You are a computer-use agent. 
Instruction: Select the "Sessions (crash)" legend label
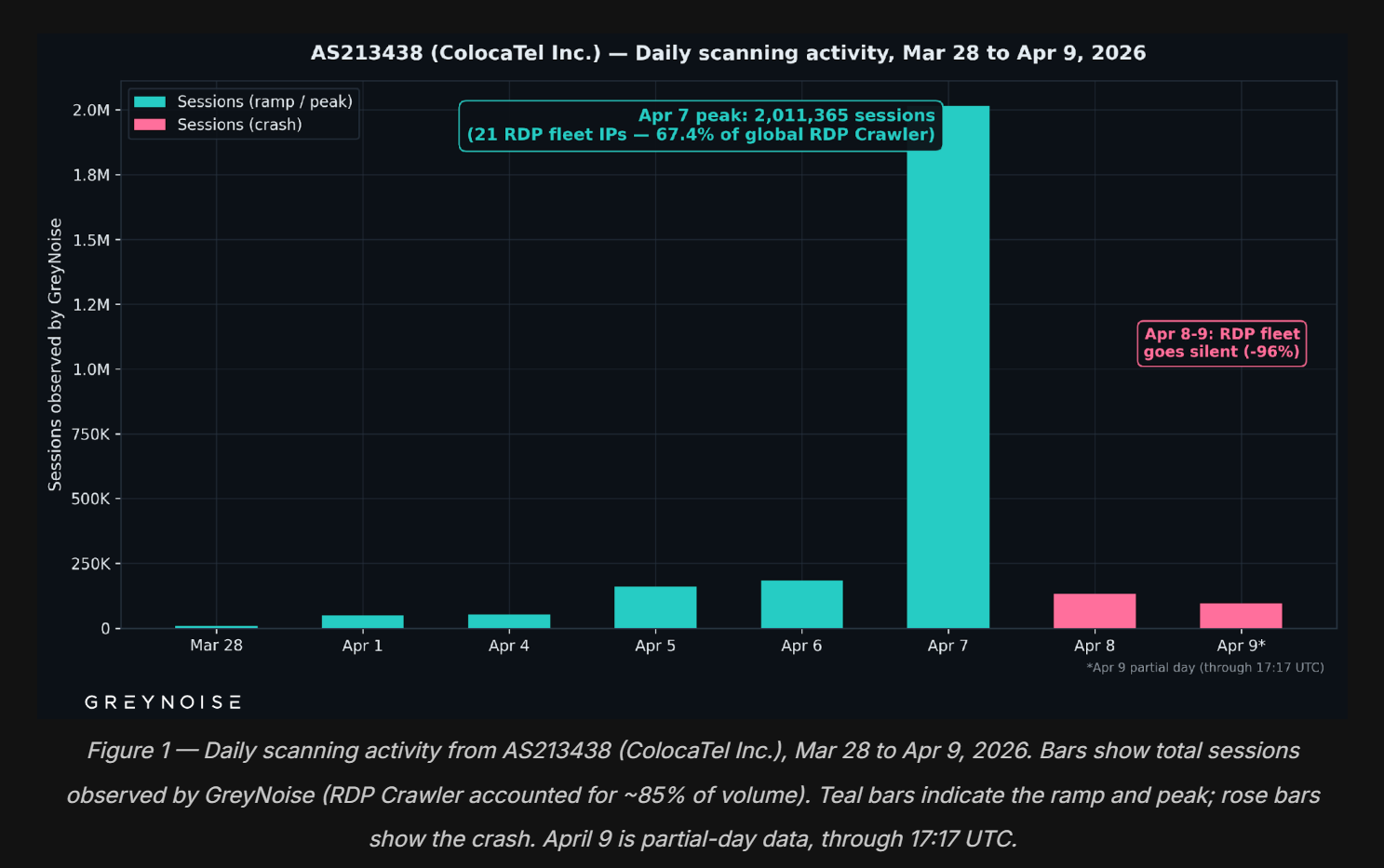pos(240,125)
